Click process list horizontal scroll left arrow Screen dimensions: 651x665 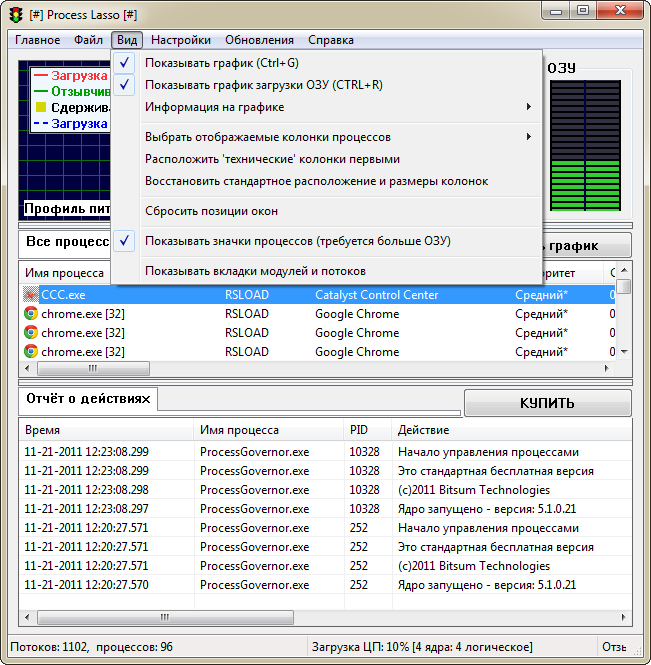tap(27, 368)
